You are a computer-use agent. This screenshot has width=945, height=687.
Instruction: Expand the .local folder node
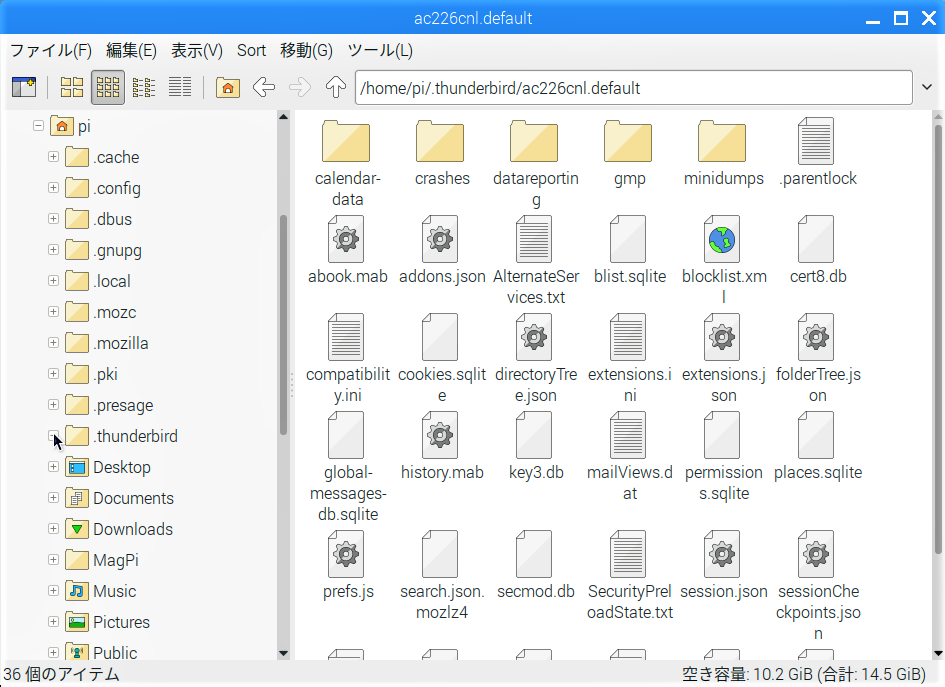click(53, 281)
